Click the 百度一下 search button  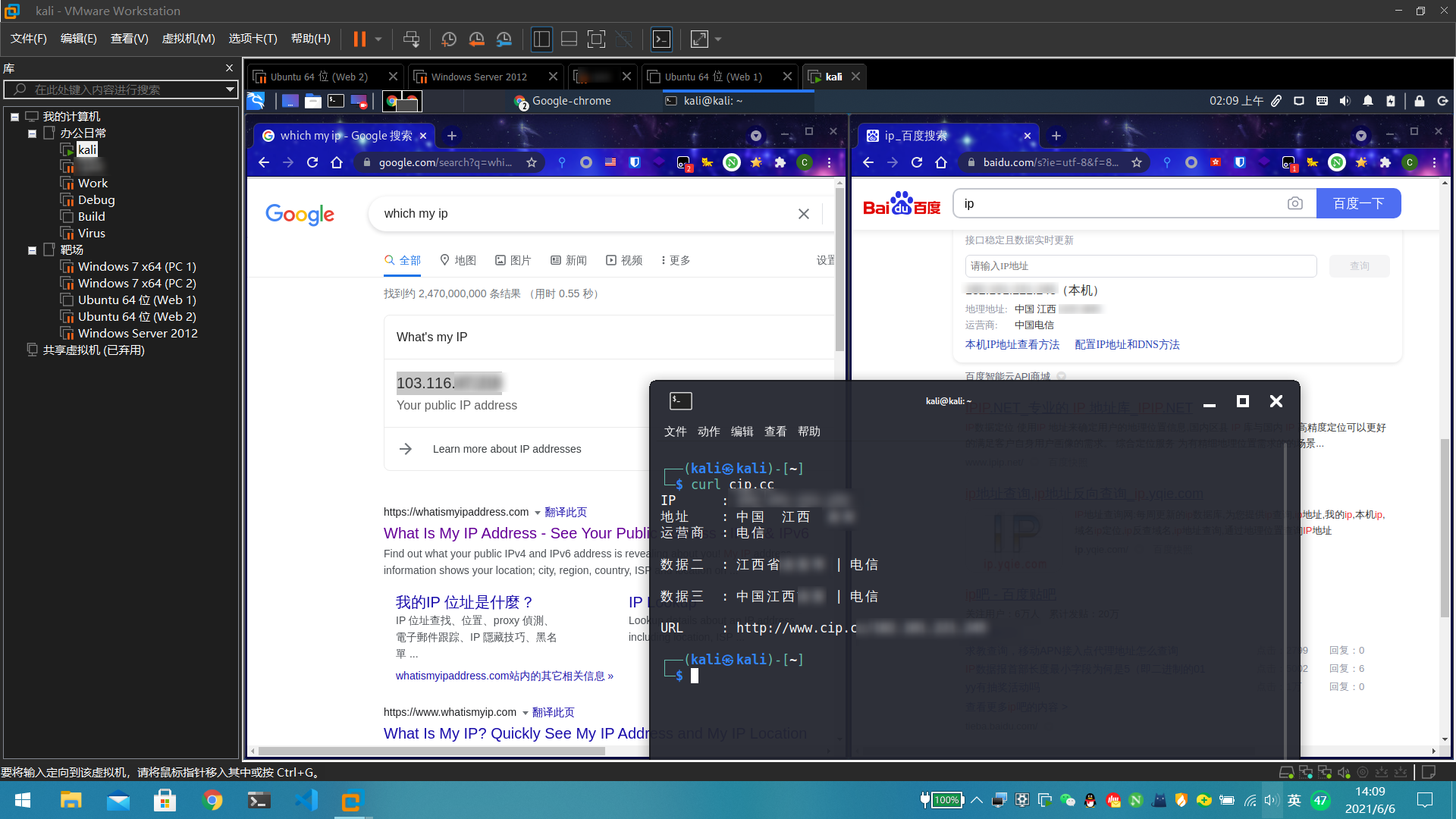click(x=1359, y=203)
